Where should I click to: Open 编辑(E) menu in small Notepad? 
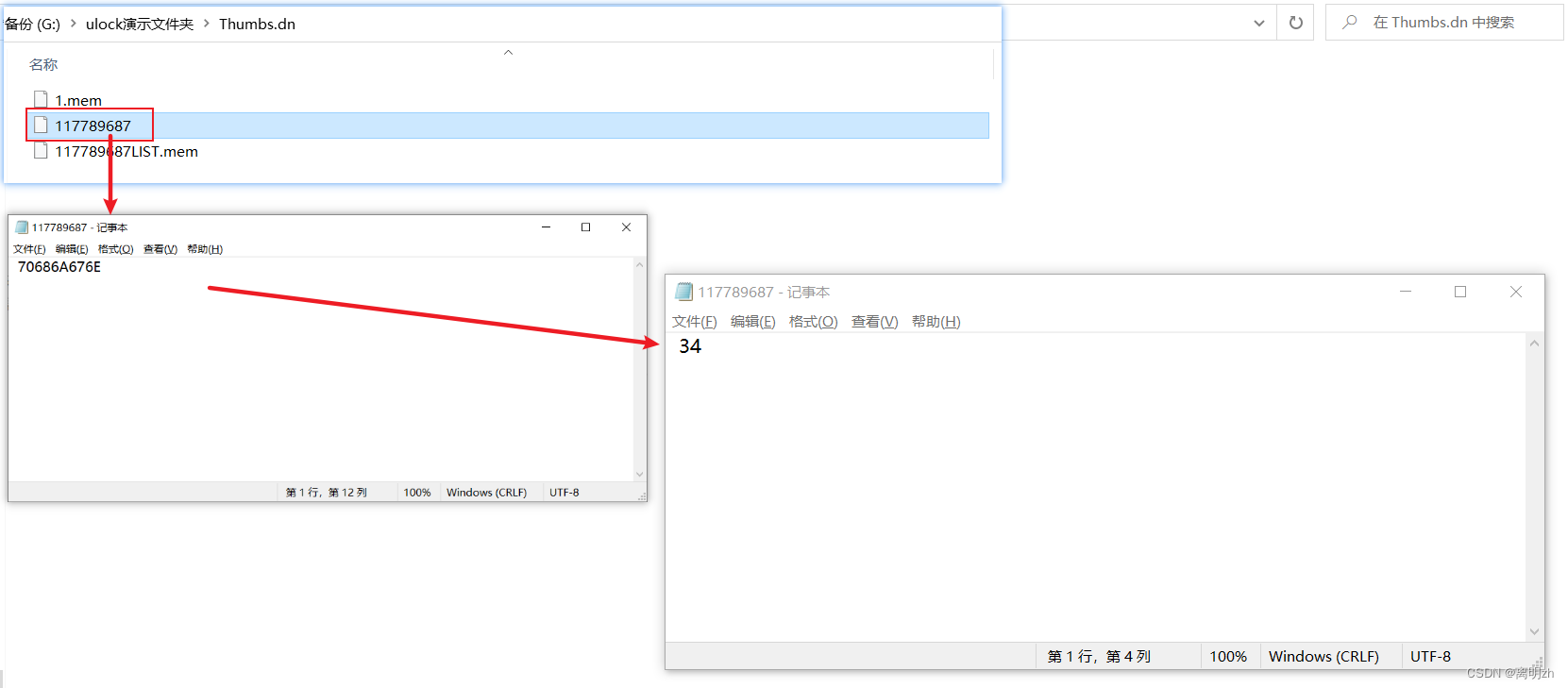pos(72,249)
